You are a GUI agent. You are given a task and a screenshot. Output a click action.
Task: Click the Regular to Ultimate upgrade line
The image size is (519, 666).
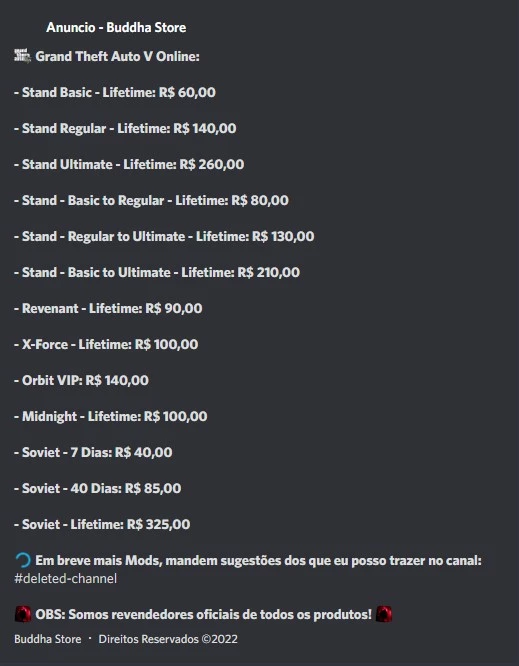tap(164, 236)
